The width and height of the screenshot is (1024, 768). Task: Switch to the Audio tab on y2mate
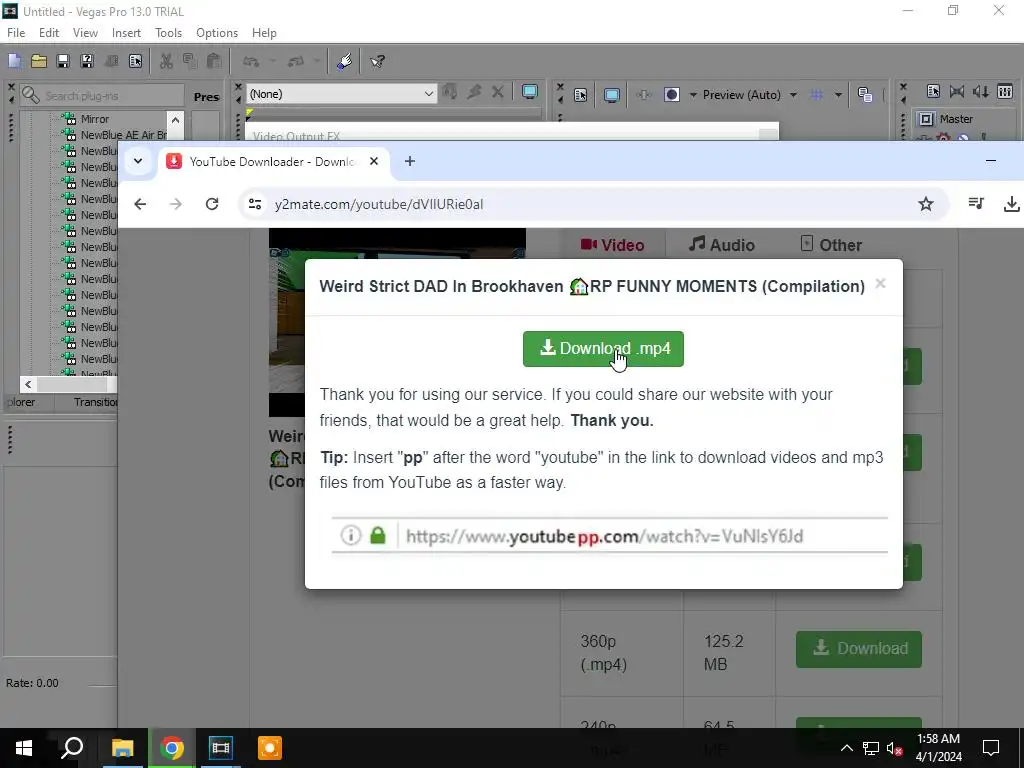pyautogui.click(x=722, y=245)
